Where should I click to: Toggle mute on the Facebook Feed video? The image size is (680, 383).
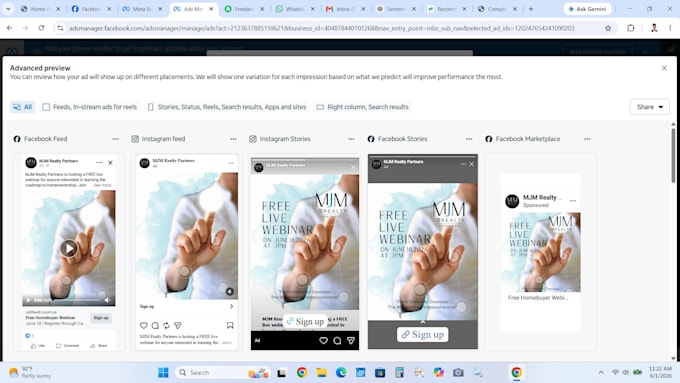tap(108, 300)
